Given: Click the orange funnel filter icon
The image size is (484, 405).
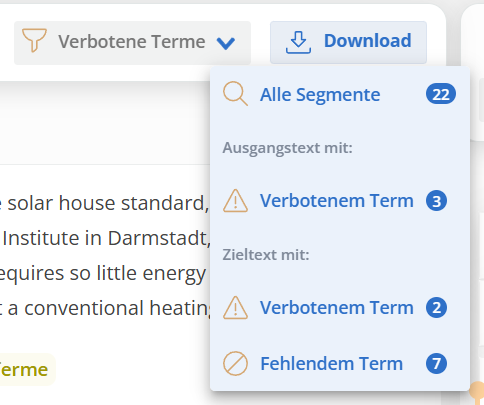Looking at the screenshot, I should 34,40.
